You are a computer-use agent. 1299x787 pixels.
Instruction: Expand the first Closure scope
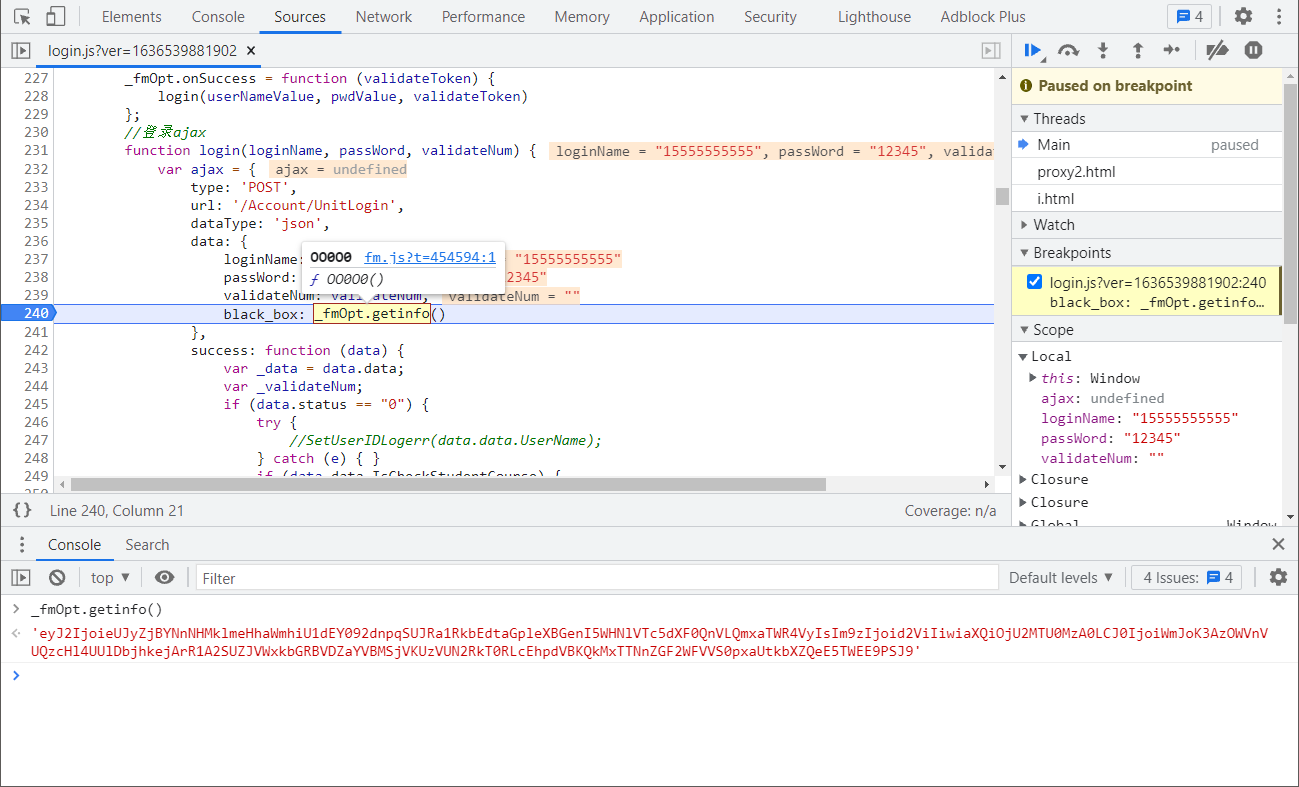tap(1023, 480)
